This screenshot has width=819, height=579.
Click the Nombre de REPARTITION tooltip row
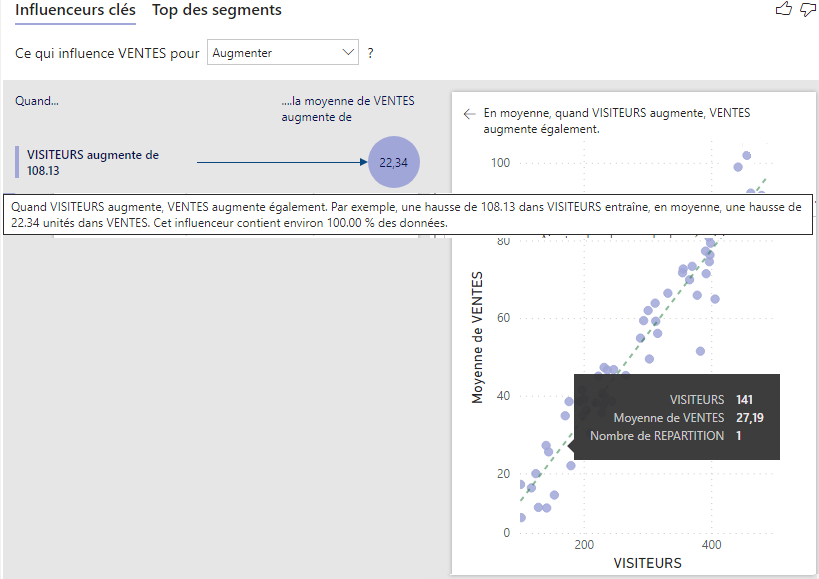click(x=666, y=436)
